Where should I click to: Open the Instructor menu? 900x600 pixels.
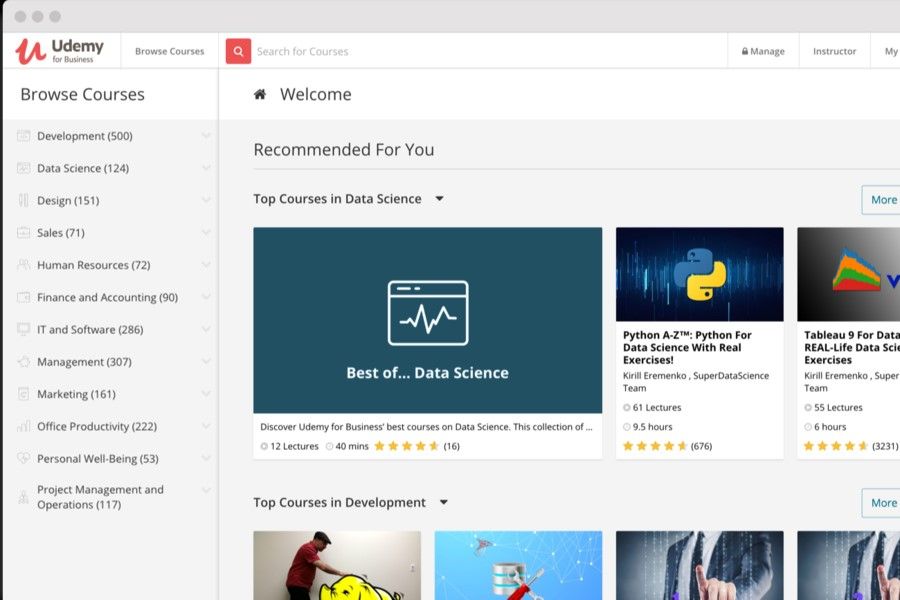click(834, 50)
